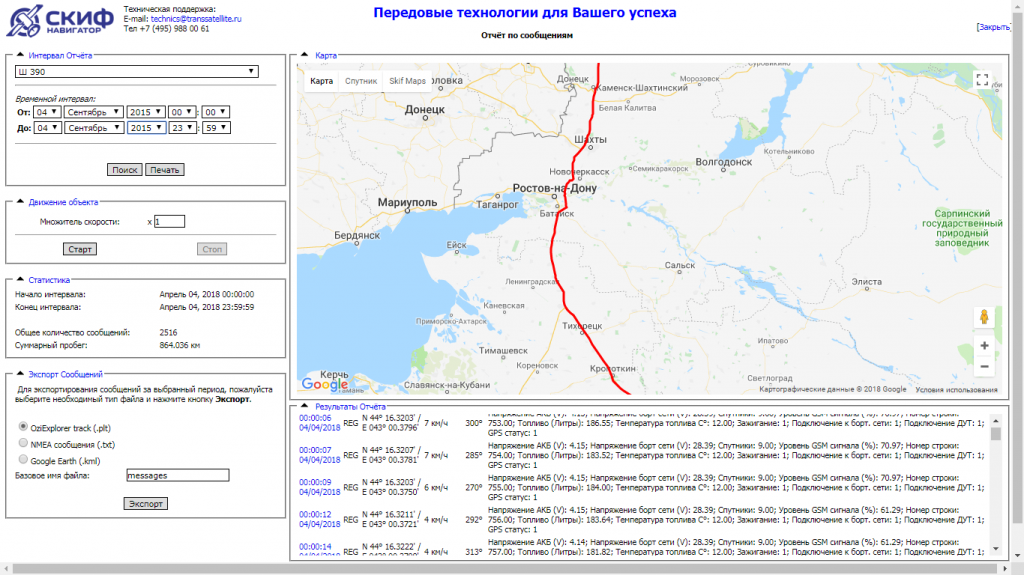Switch map to Спутник view
This screenshot has height=575, width=1024.
coord(360,81)
